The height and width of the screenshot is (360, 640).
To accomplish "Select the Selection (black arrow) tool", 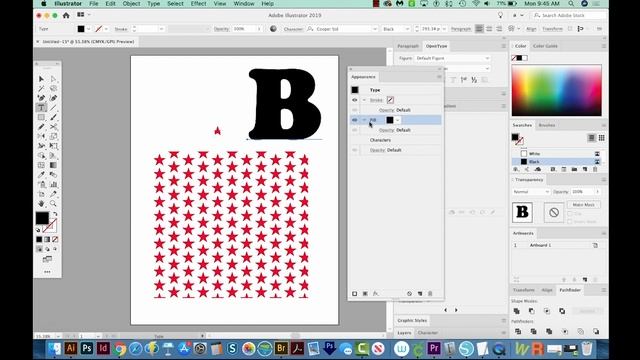I will (41, 79).
